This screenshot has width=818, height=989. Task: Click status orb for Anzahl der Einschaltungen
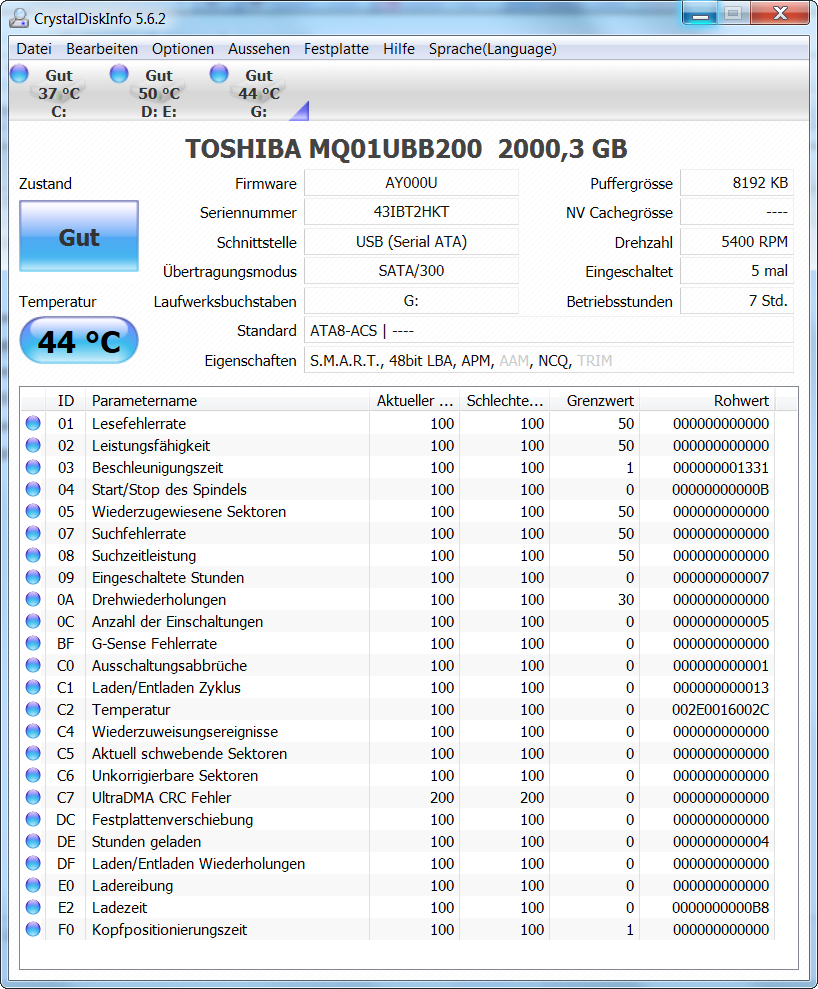point(33,621)
